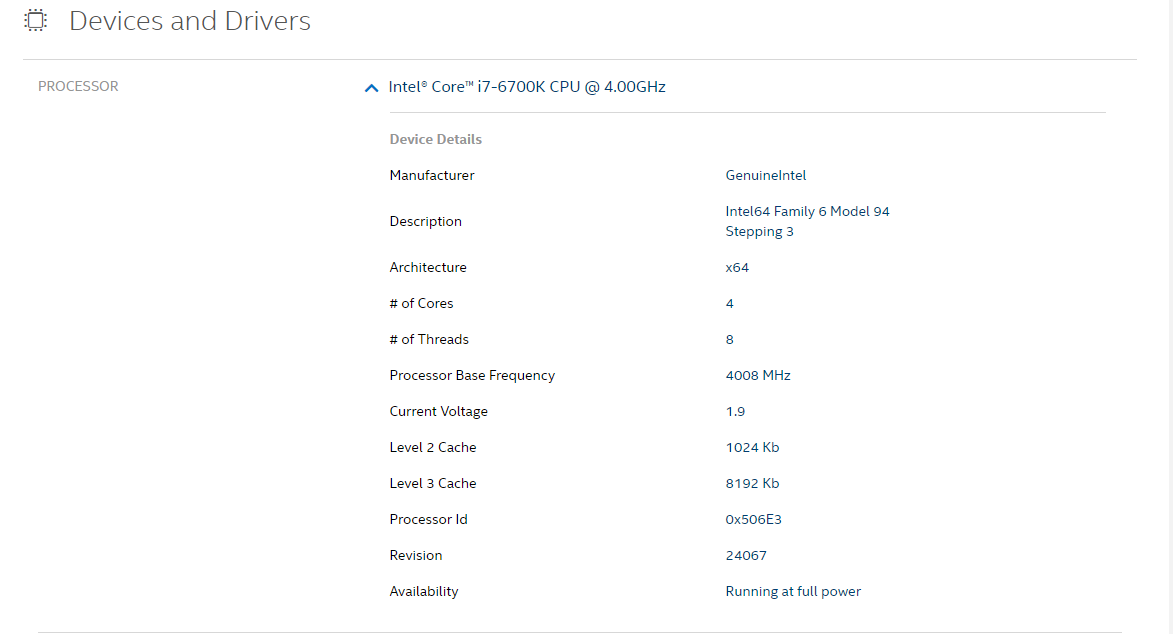Select the GenuineIntel value
Screen dimensions: 1173x634
[x=765, y=175]
